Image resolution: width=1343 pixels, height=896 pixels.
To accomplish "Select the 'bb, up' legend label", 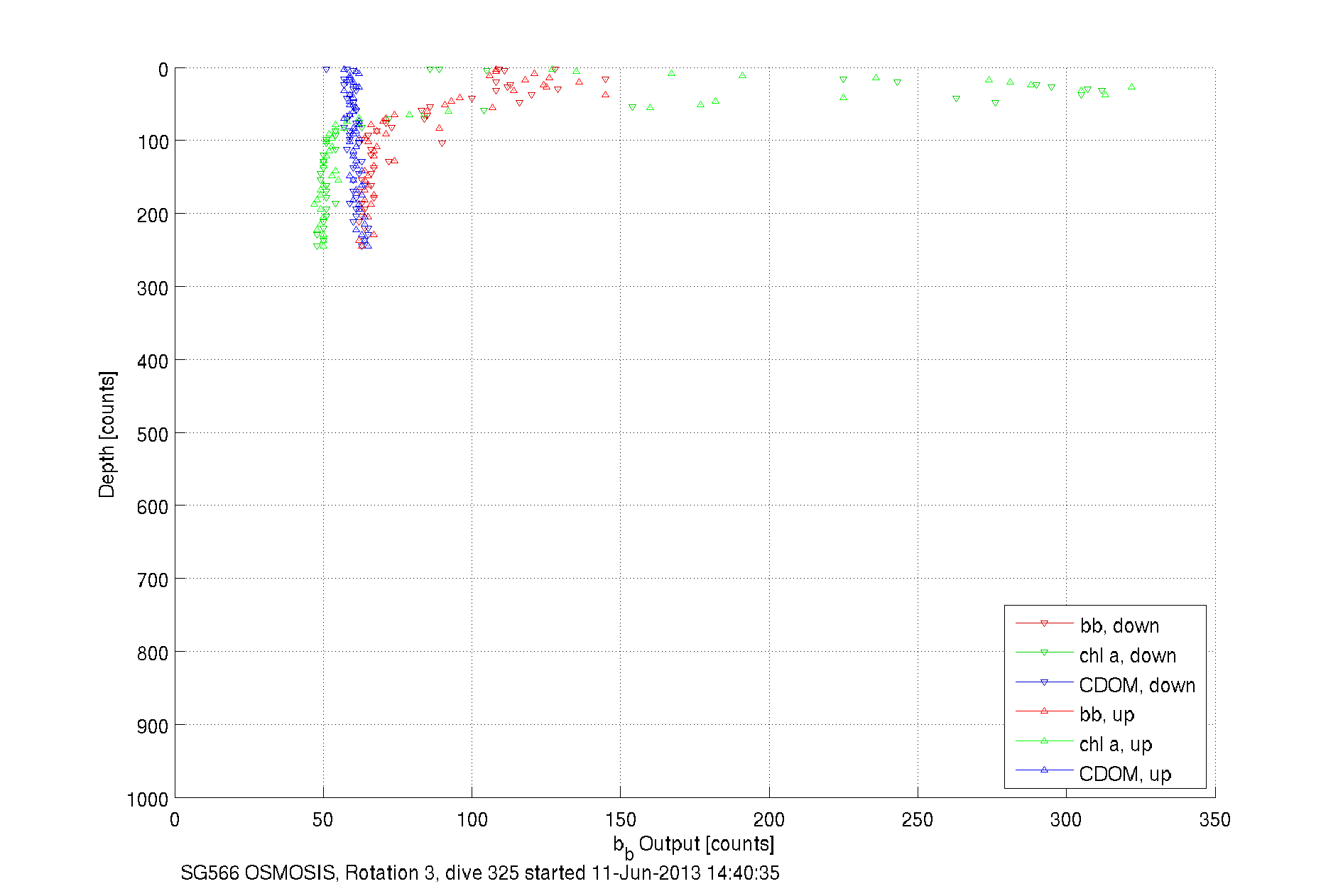I will [1107, 714].
